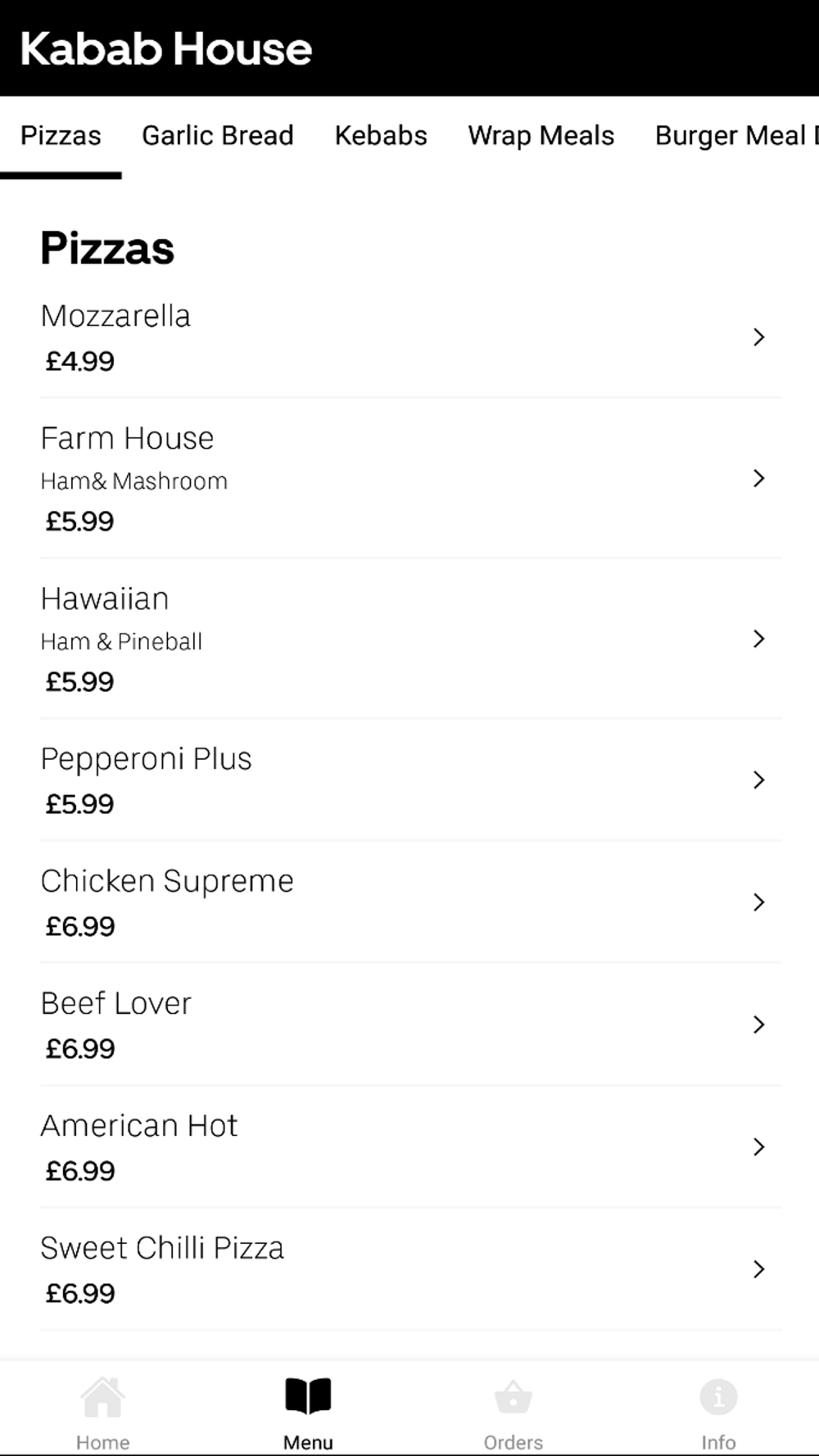Tap the Menu book icon

coord(308,1397)
